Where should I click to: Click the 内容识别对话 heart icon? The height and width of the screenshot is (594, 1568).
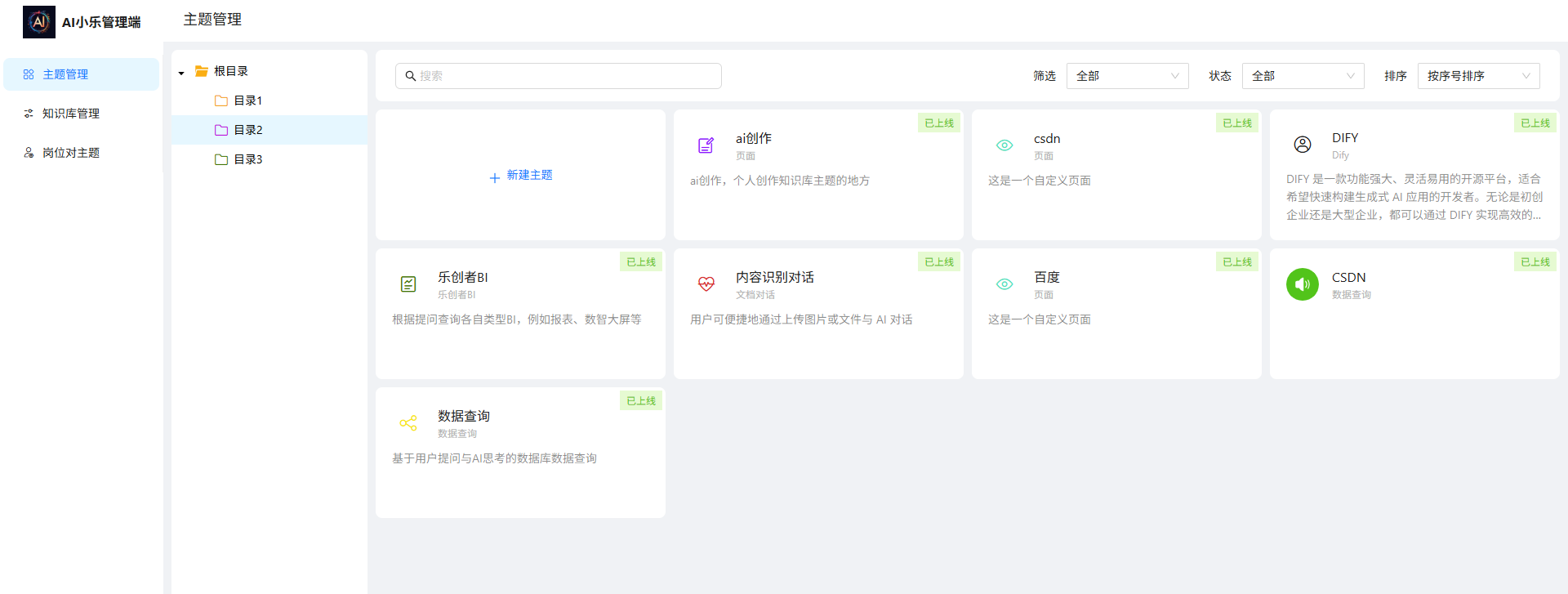(x=706, y=284)
